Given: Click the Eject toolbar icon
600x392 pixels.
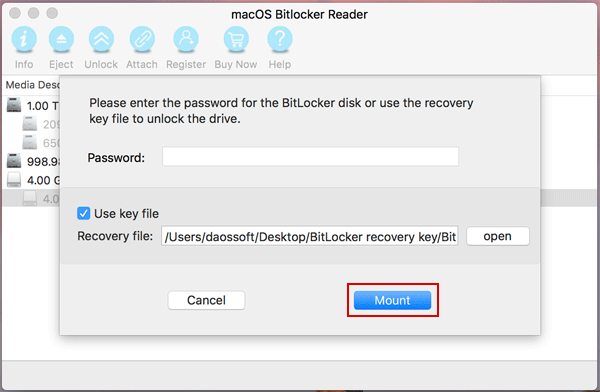Looking at the screenshot, I should coord(61,39).
